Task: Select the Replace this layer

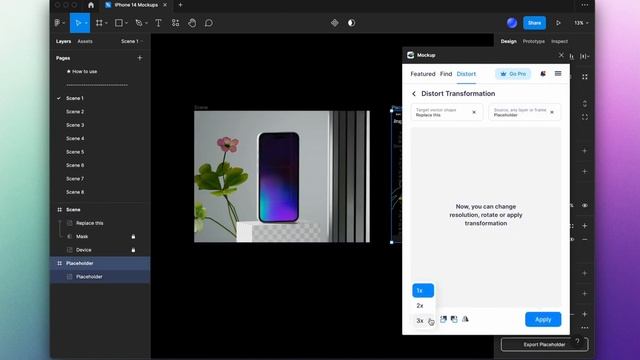Action: 89,223
